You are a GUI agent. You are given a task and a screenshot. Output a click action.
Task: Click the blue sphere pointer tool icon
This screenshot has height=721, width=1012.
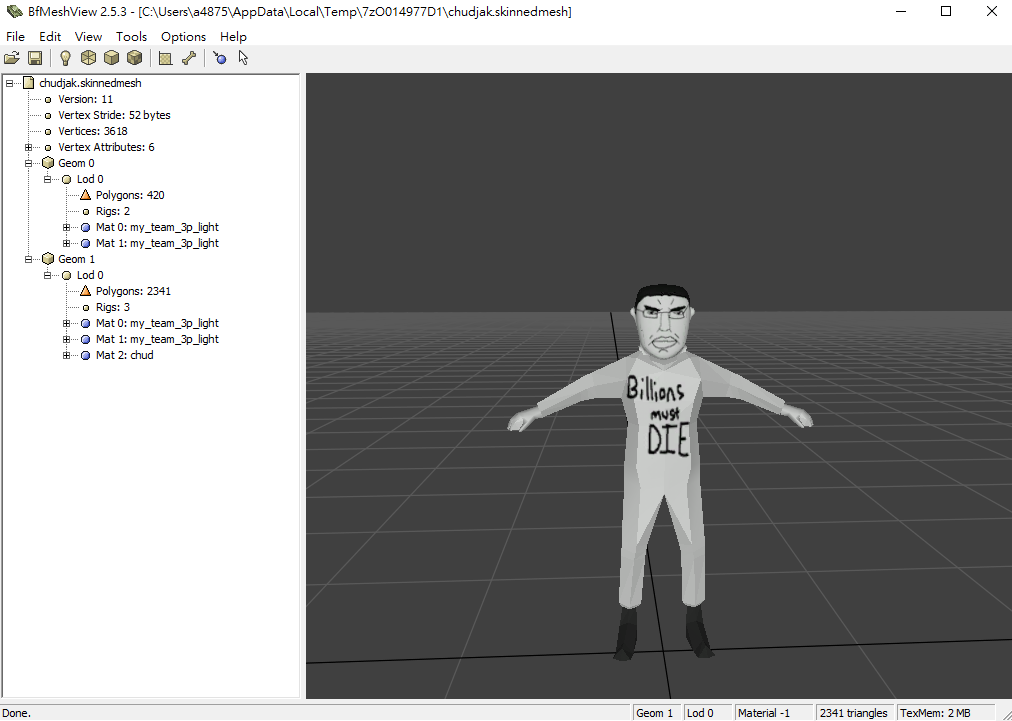220,58
